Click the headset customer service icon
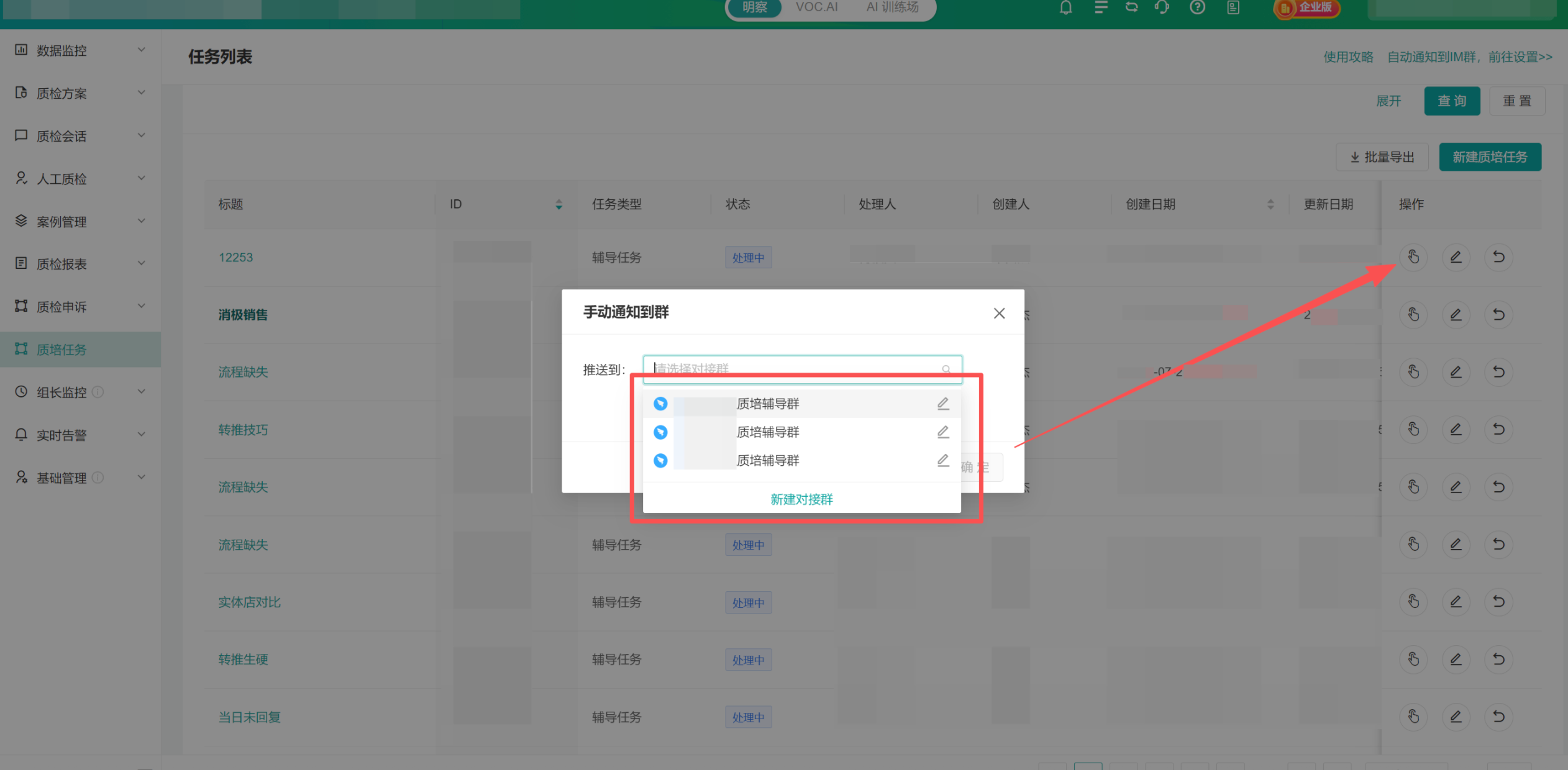 [1162, 8]
